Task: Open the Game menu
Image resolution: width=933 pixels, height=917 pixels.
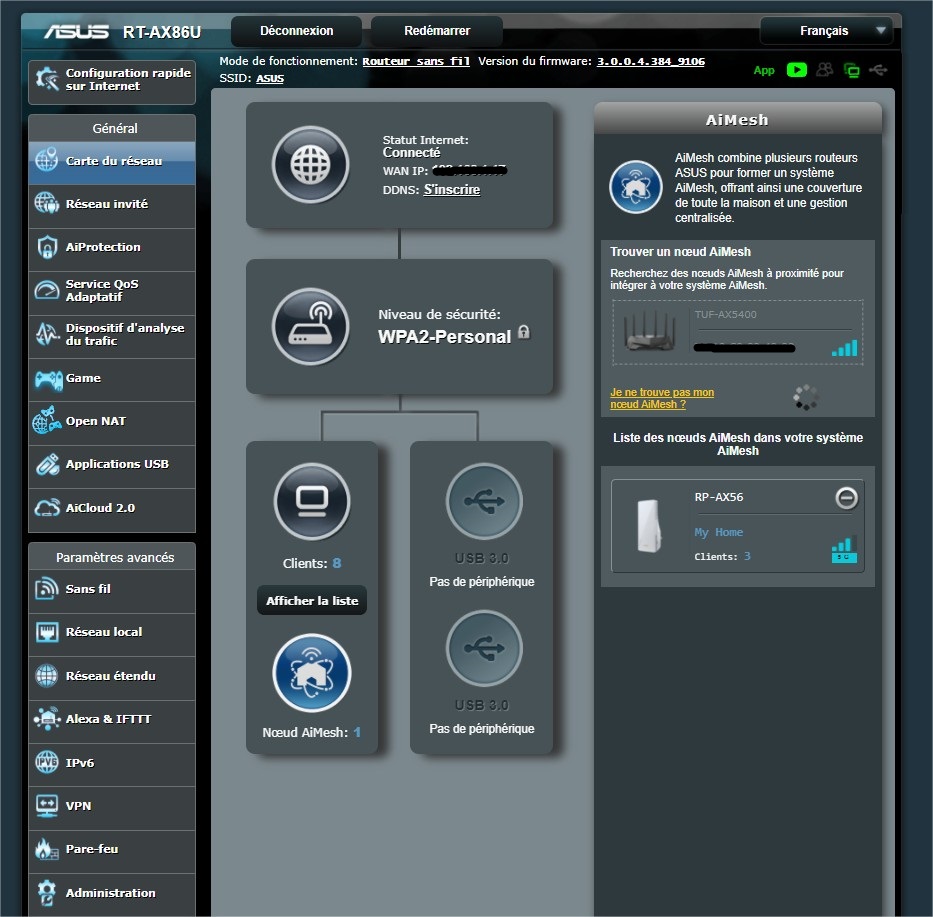Action: pyautogui.click(x=112, y=379)
